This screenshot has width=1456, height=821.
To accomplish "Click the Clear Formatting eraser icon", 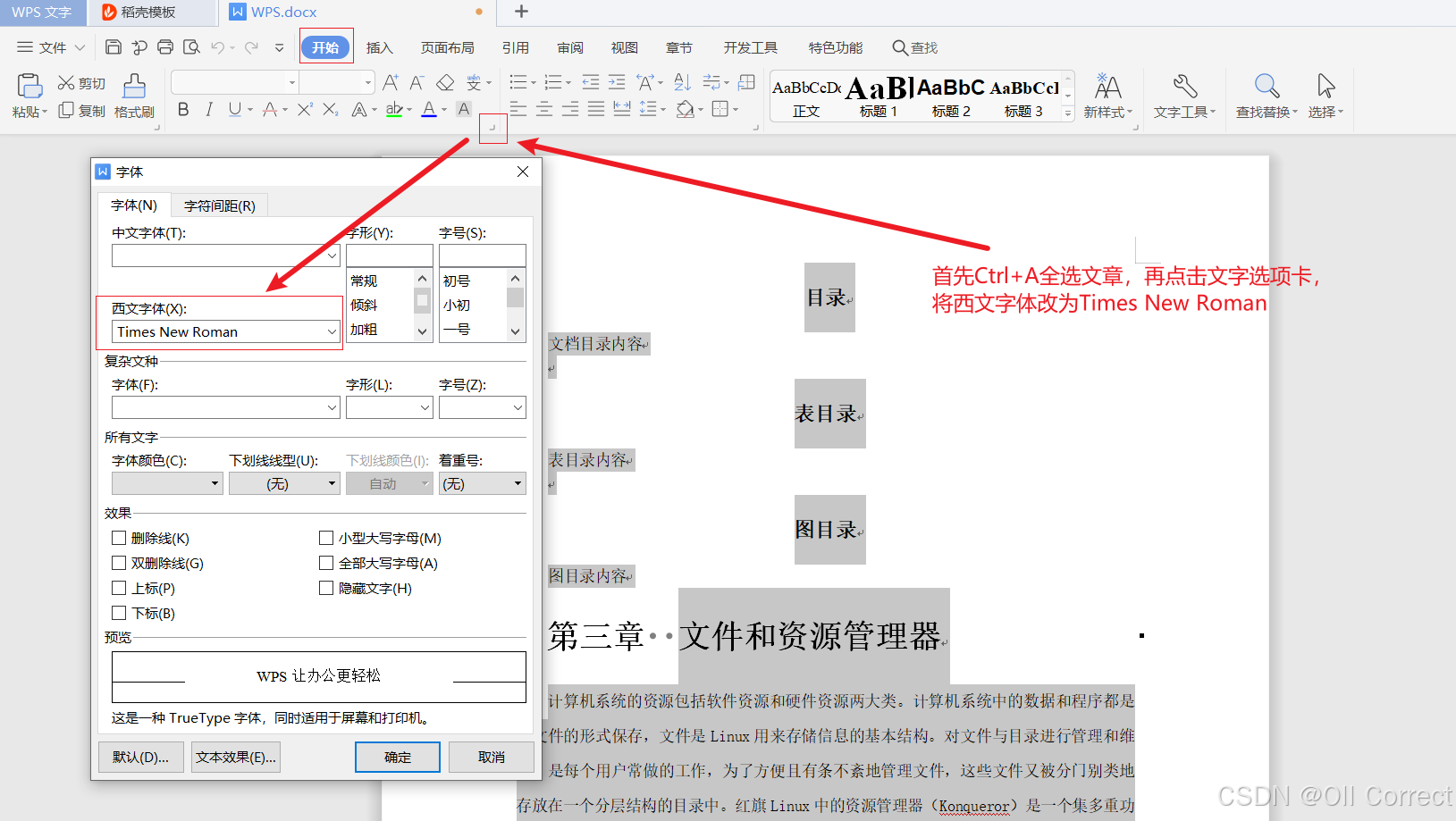I will click(445, 82).
